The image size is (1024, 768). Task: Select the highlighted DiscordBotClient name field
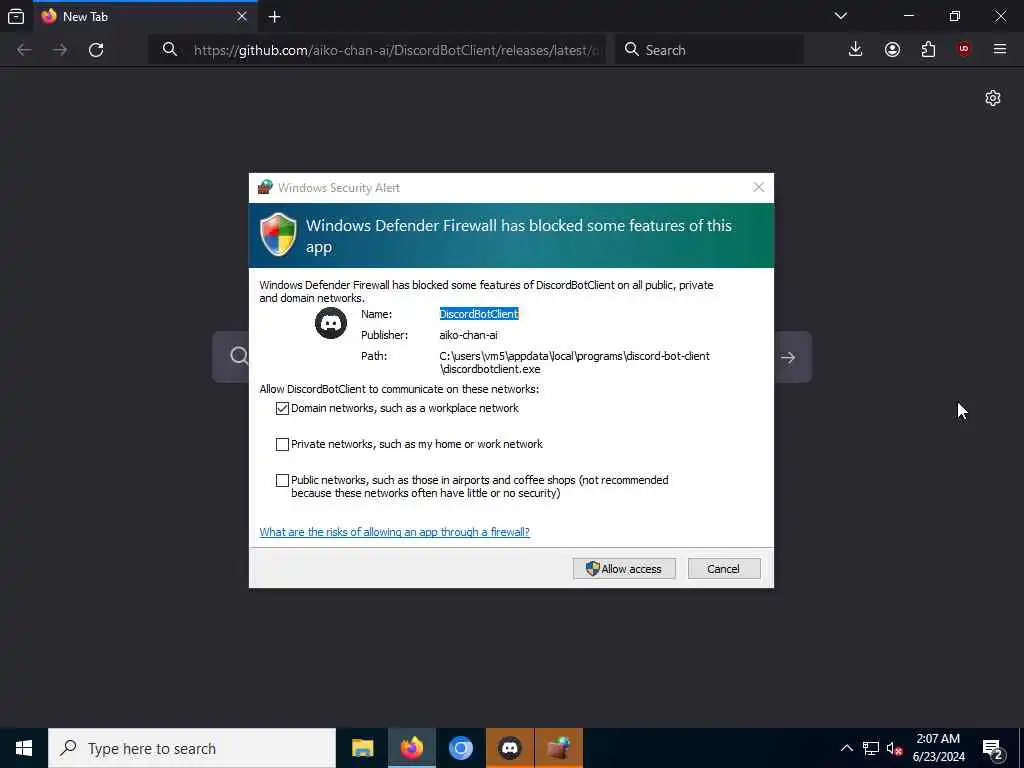point(479,314)
